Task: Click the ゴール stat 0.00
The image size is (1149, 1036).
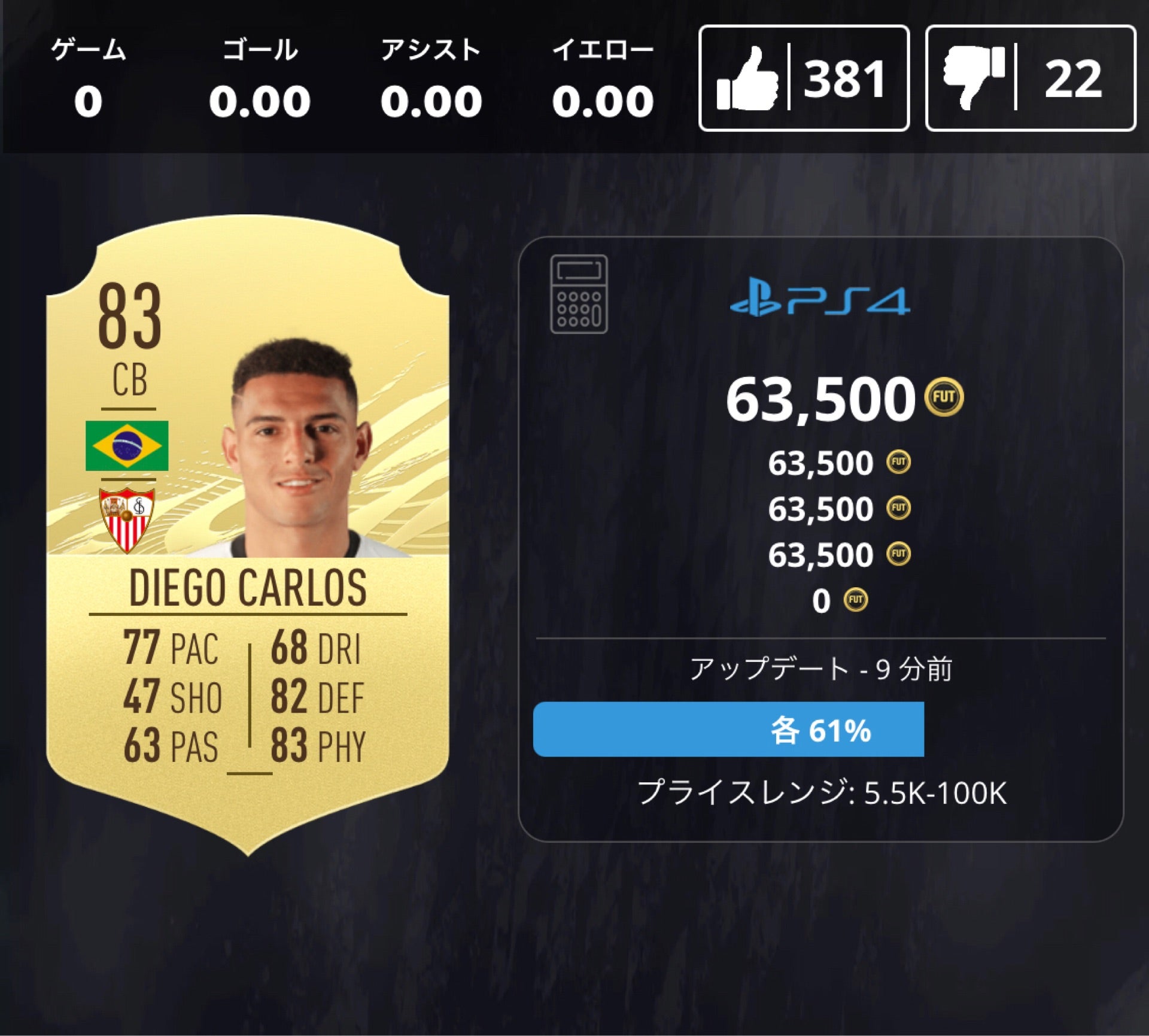Action: [260, 102]
